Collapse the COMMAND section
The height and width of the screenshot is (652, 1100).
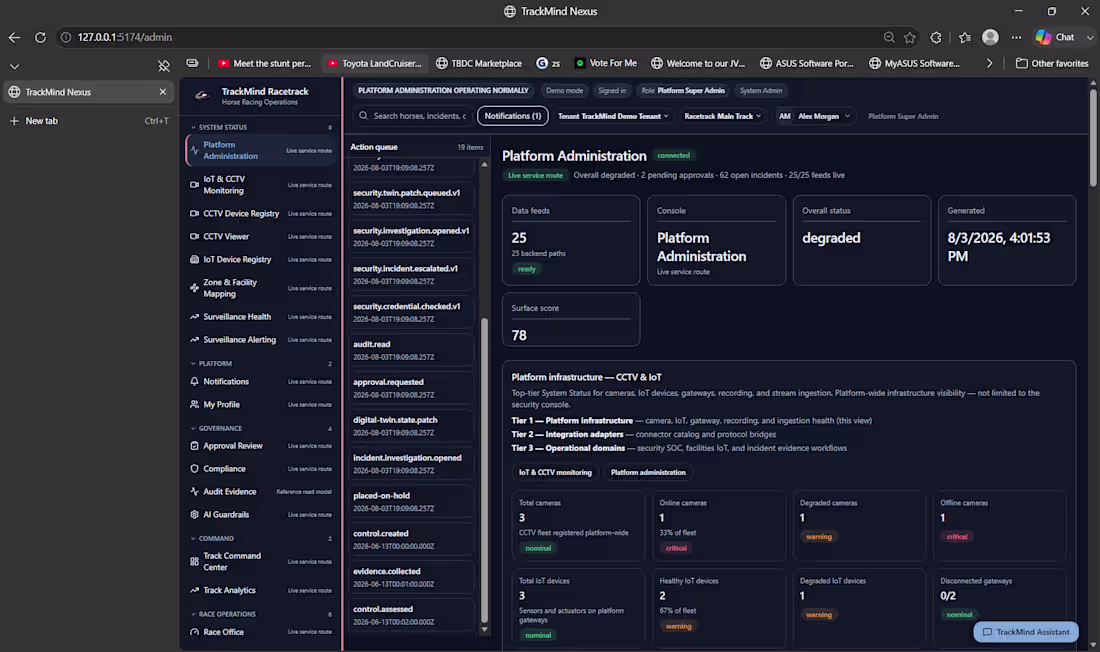pyautogui.click(x=194, y=538)
